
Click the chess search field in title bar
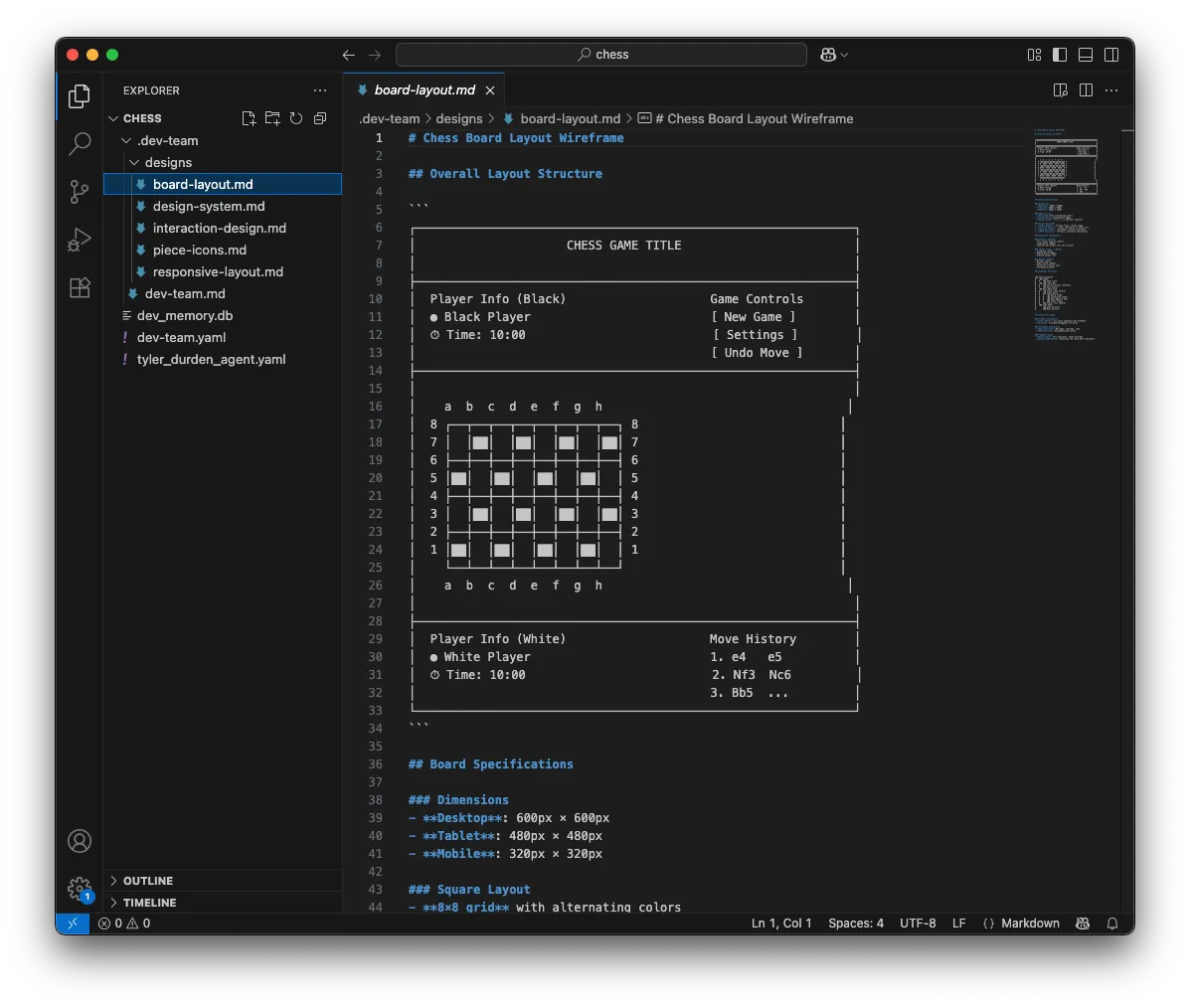tap(601, 55)
